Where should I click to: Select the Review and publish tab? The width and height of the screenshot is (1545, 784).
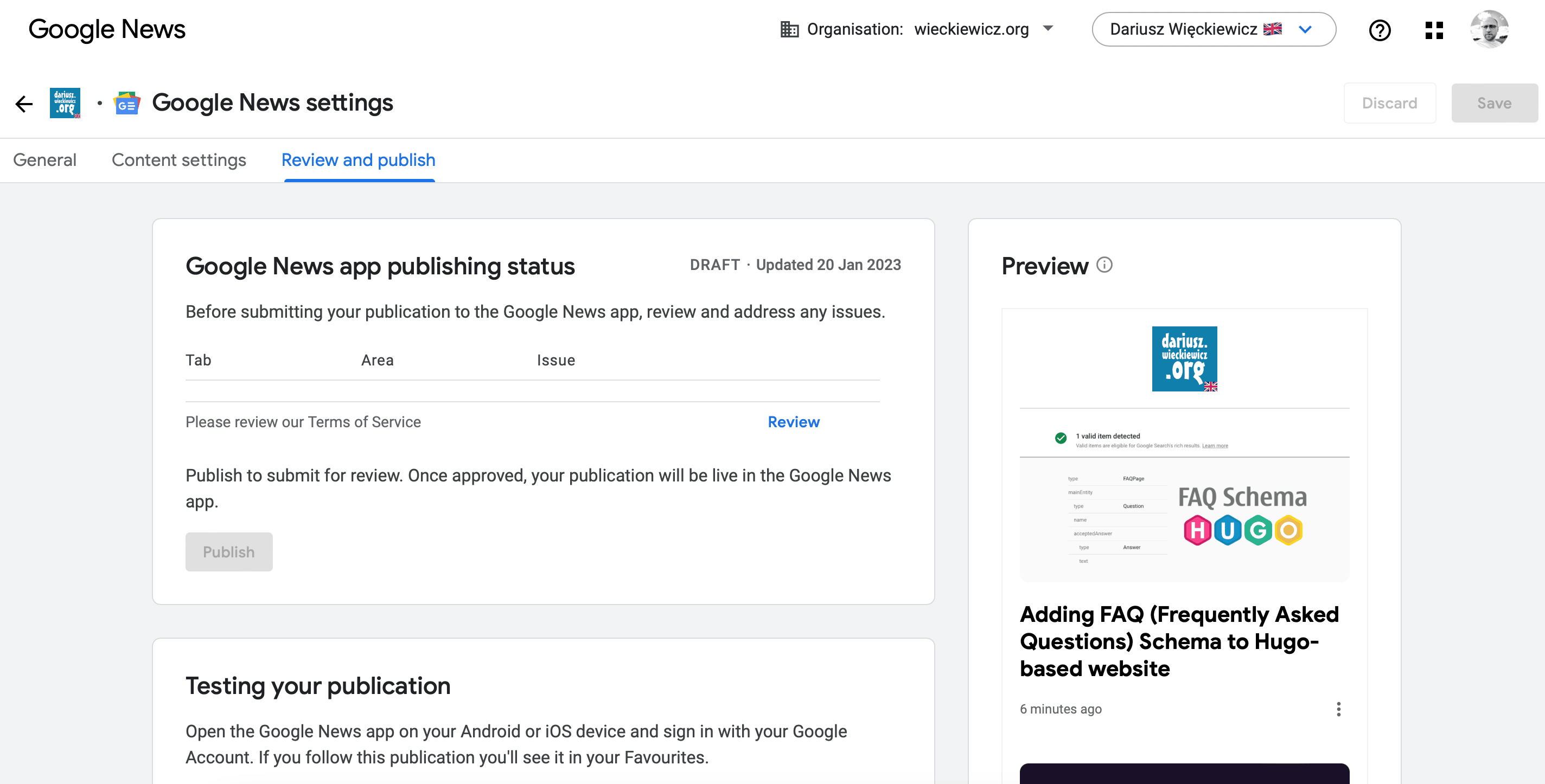tap(359, 160)
